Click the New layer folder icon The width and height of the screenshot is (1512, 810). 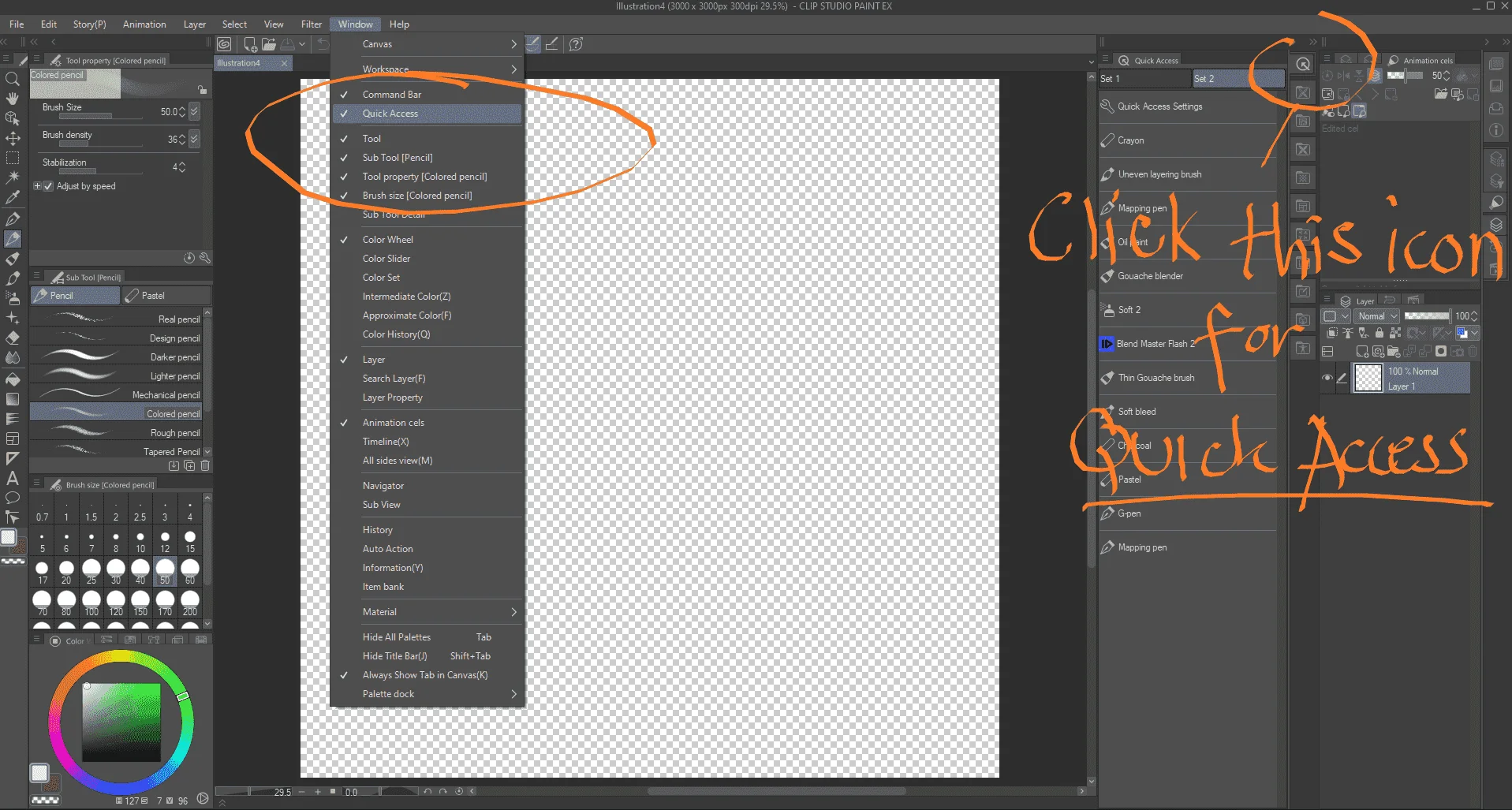click(x=1393, y=351)
